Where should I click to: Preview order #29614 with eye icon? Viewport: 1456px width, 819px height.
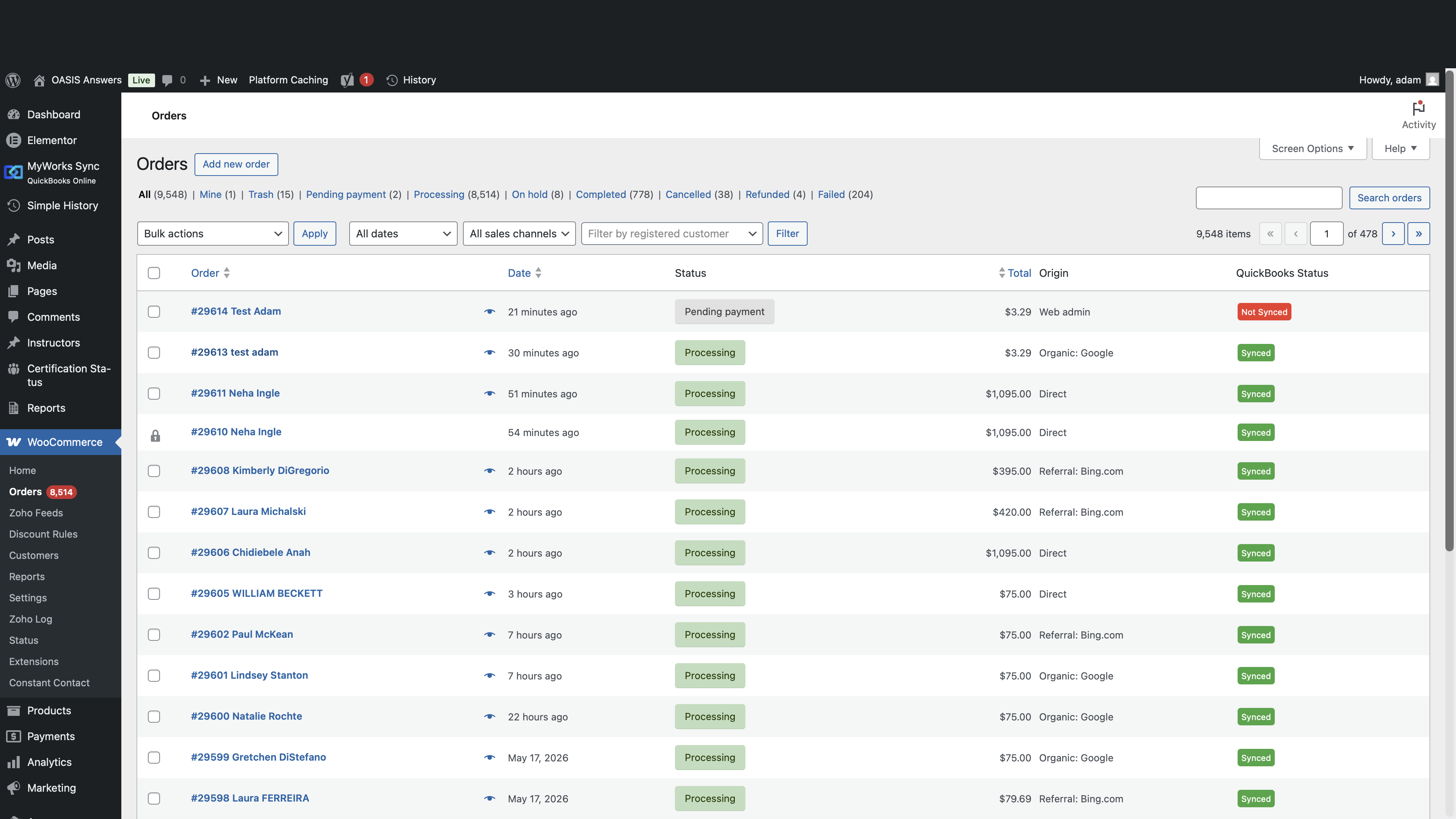click(x=490, y=311)
